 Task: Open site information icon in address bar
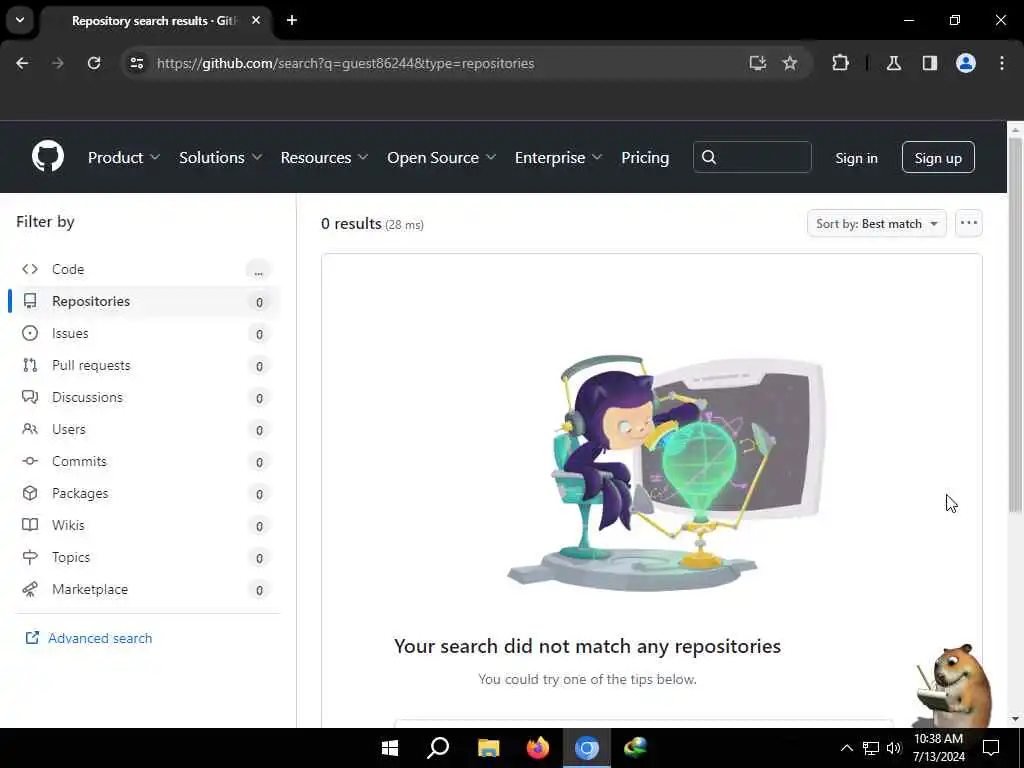point(136,63)
